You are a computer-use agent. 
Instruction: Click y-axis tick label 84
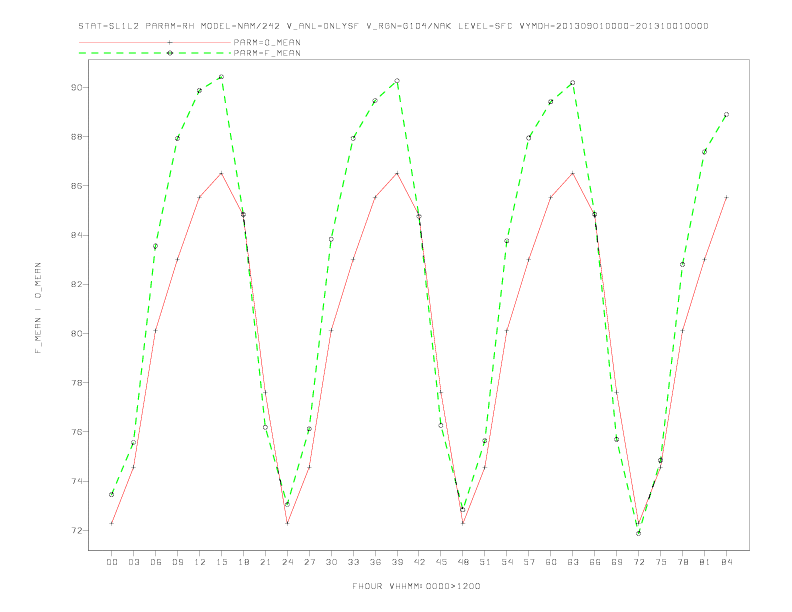(76, 235)
